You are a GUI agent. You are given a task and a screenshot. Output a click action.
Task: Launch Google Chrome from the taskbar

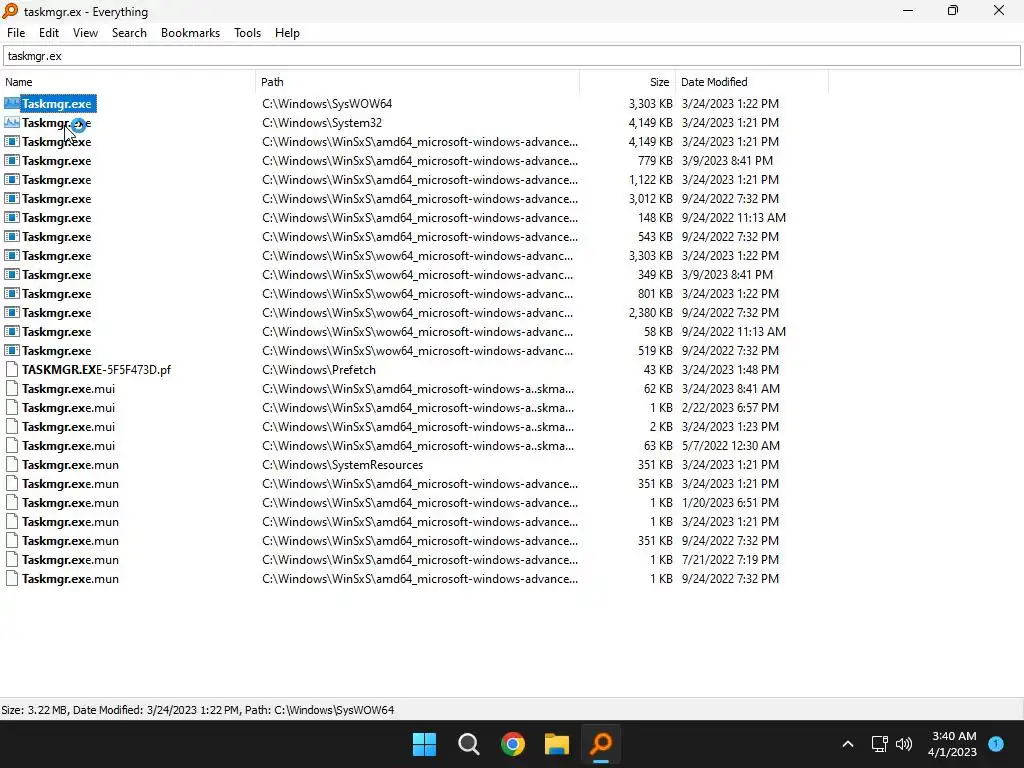pos(513,744)
